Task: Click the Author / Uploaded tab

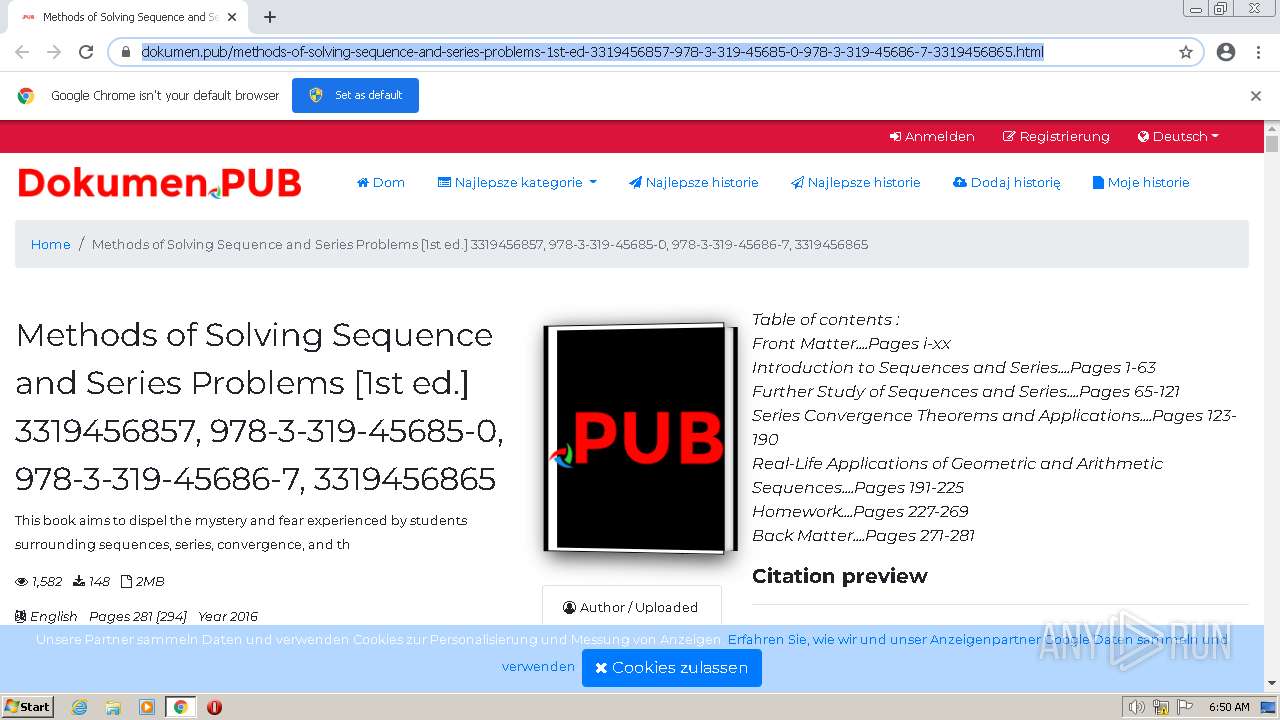Action: (x=631, y=607)
